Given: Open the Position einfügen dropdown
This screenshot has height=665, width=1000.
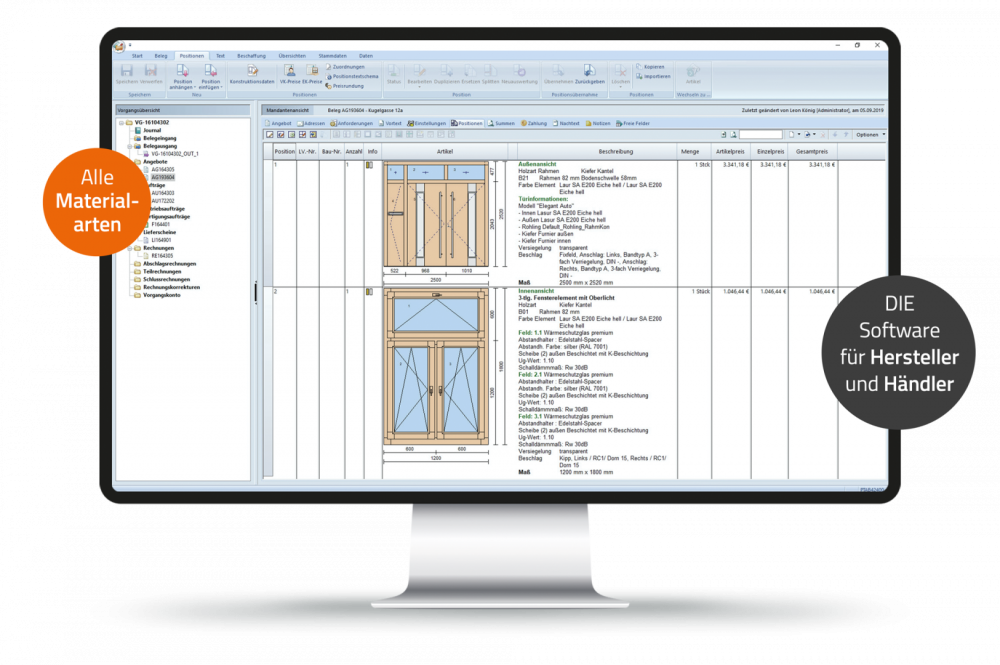Looking at the screenshot, I should [x=211, y=86].
